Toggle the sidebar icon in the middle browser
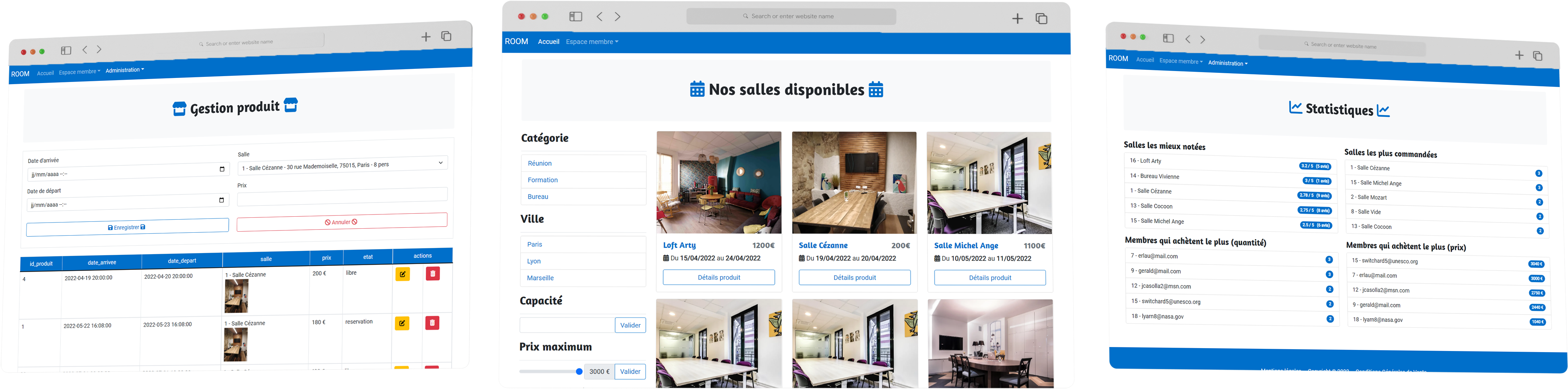Screen dimensions: 1568x390 click(575, 16)
